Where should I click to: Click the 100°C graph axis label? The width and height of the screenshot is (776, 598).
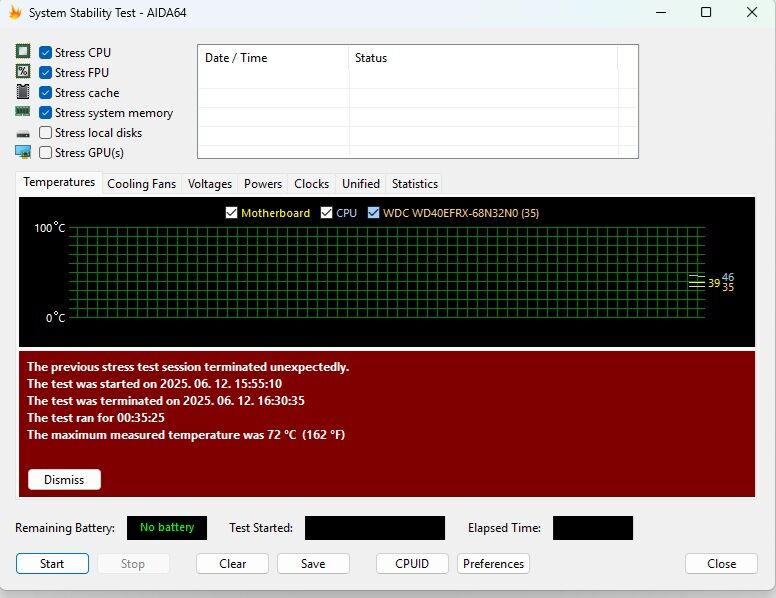pos(49,228)
